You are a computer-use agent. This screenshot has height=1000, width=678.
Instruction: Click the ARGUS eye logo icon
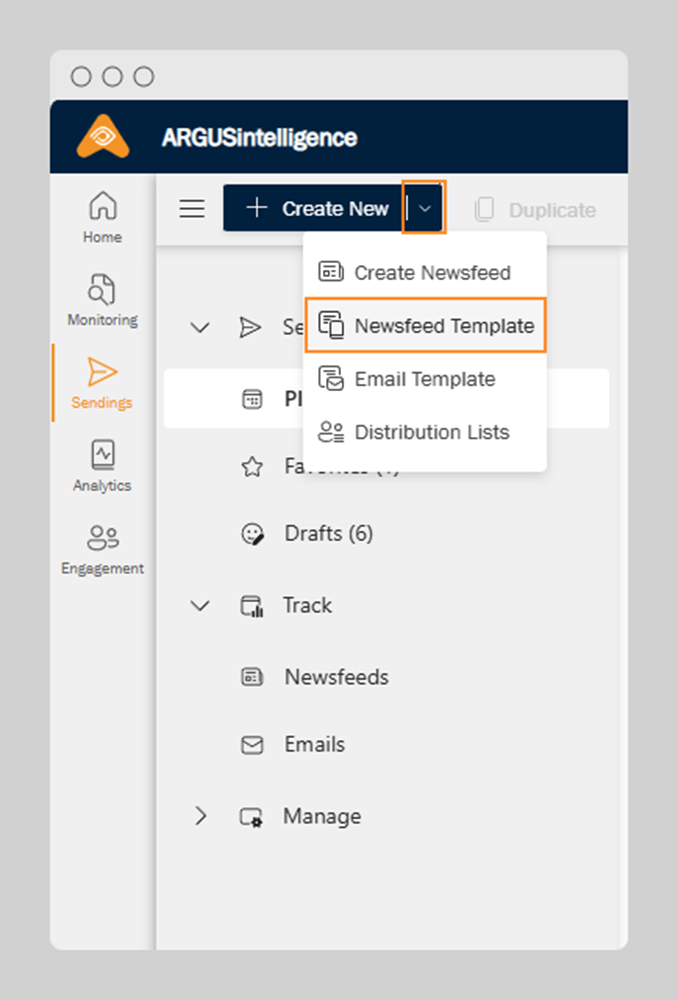(x=103, y=137)
